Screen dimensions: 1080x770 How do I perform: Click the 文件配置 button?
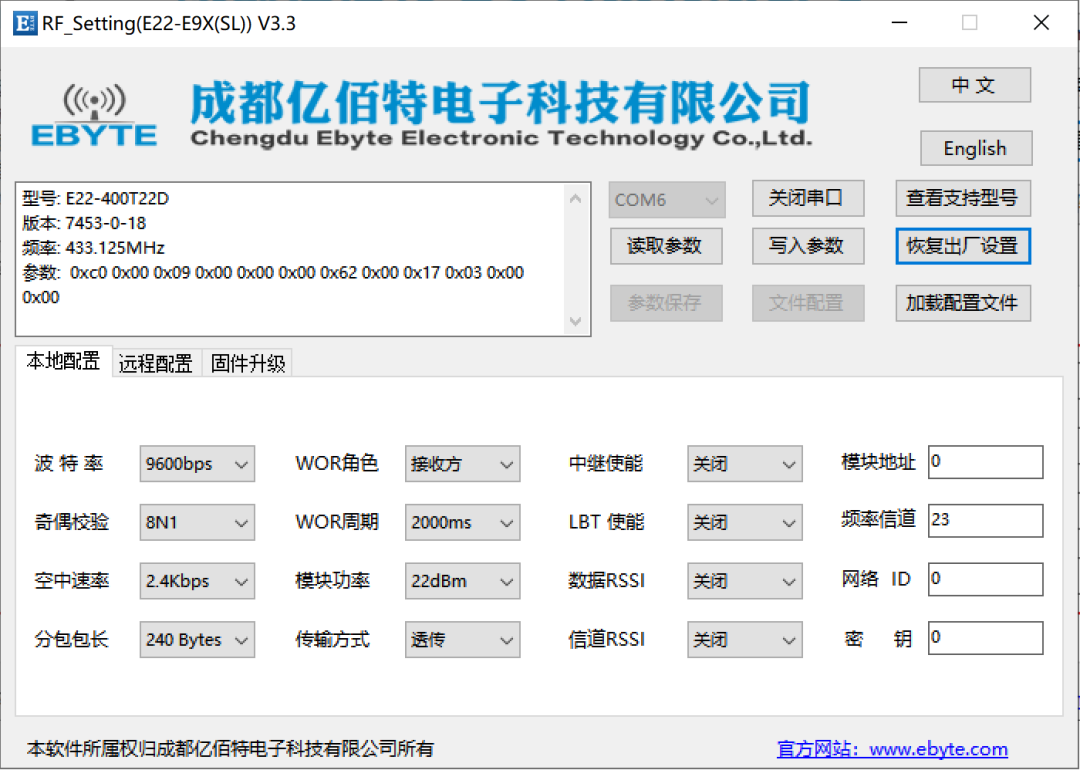[807, 303]
